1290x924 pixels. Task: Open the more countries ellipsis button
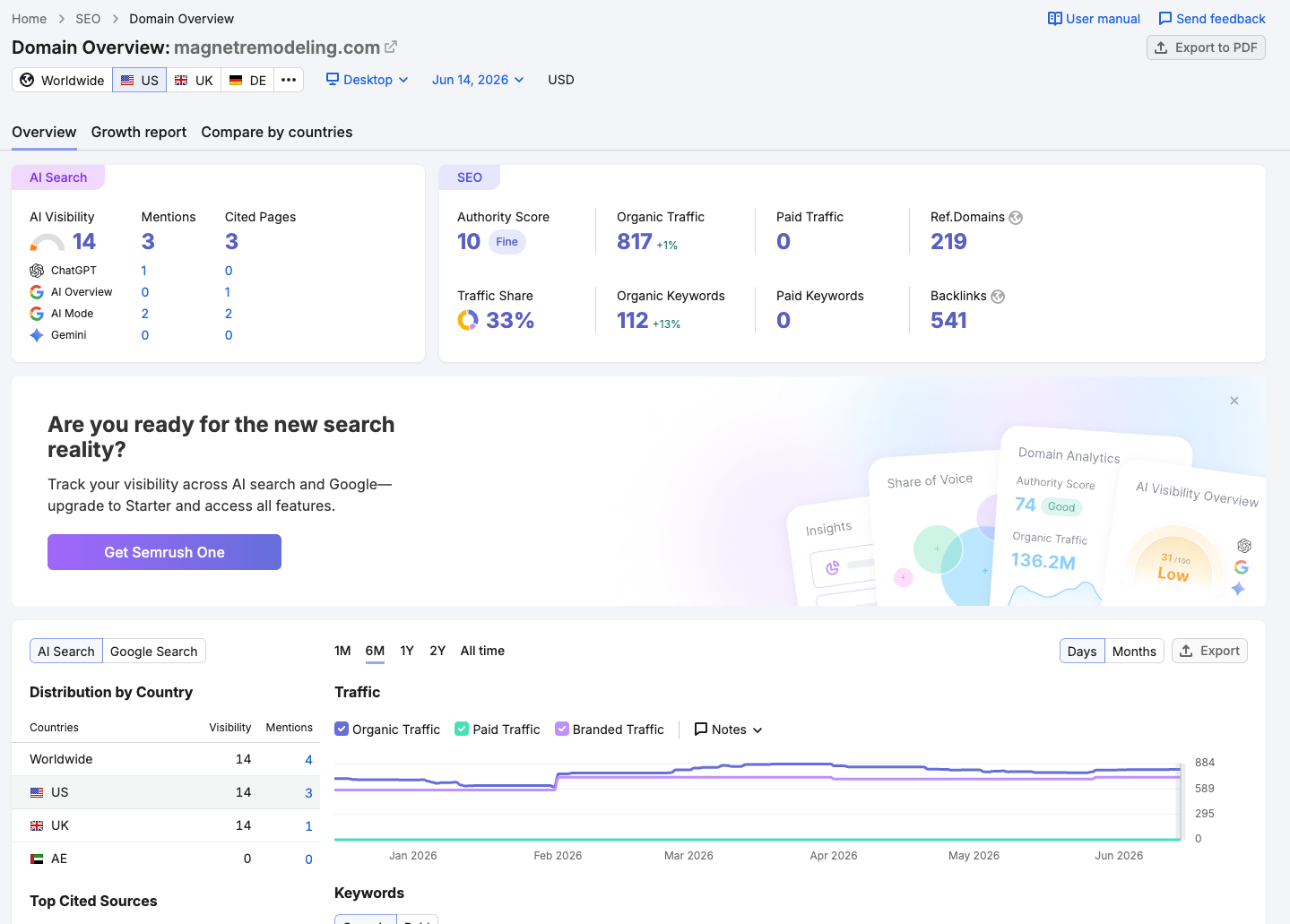(x=289, y=80)
